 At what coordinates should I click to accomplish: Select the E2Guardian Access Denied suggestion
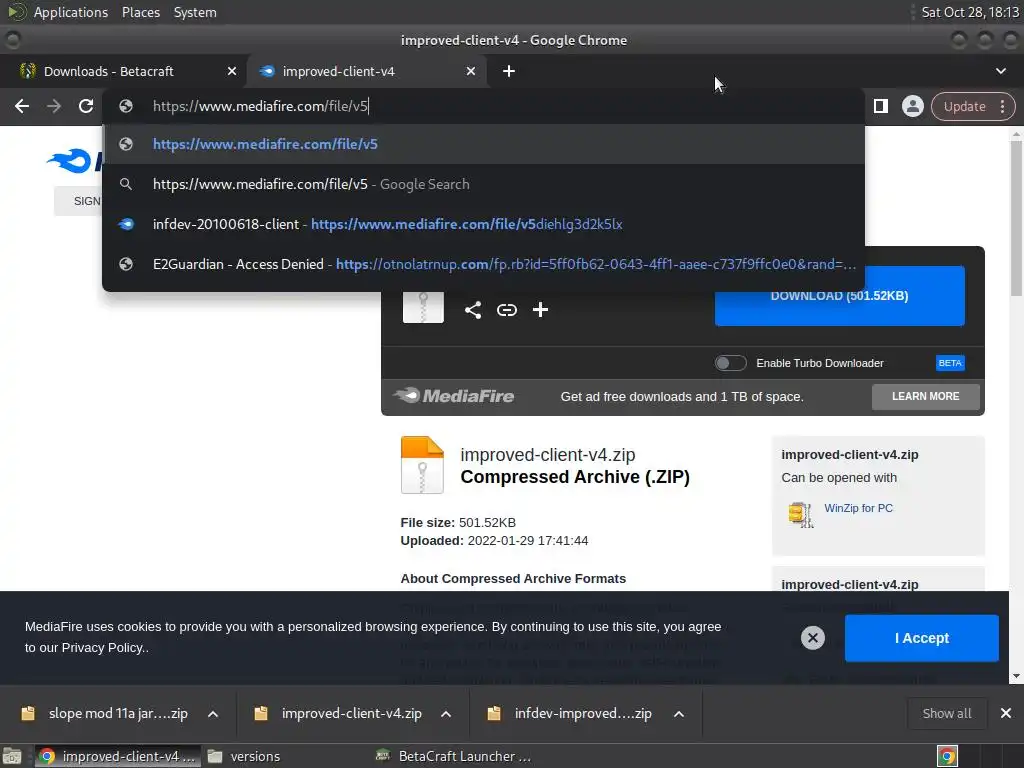[483, 264]
